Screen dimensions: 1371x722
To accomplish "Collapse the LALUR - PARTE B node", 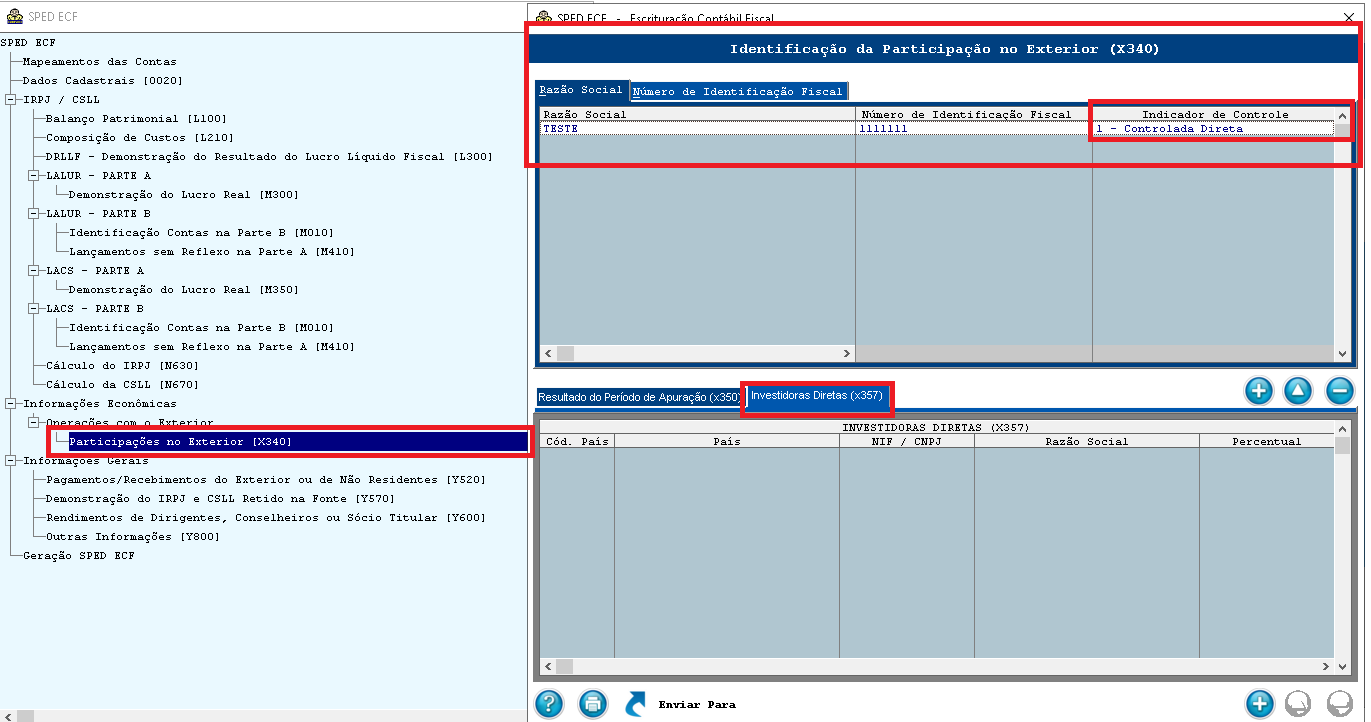I will click(34, 213).
